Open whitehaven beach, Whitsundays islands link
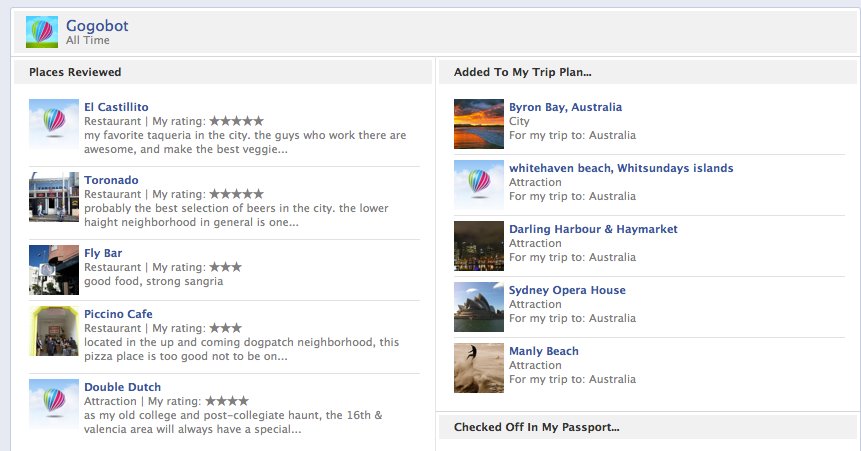The height and width of the screenshot is (451, 861). 621,168
